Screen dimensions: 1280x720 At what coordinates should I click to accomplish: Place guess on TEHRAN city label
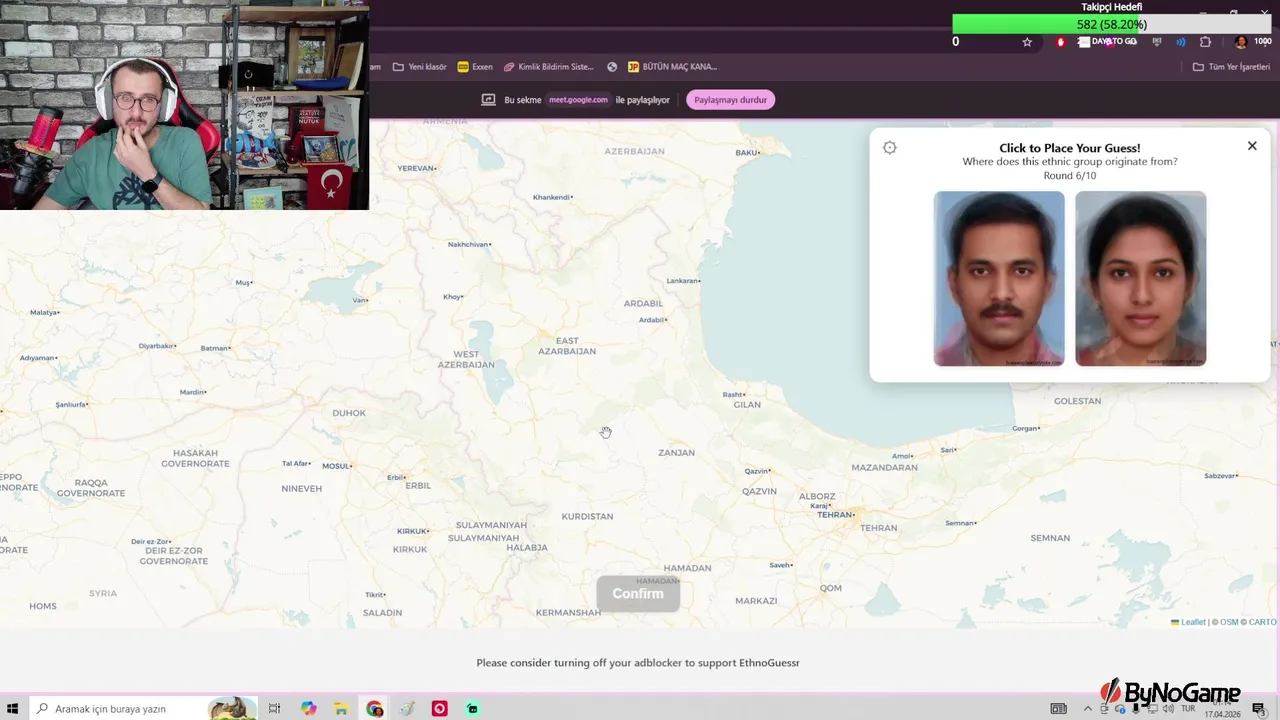[x=834, y=514]
